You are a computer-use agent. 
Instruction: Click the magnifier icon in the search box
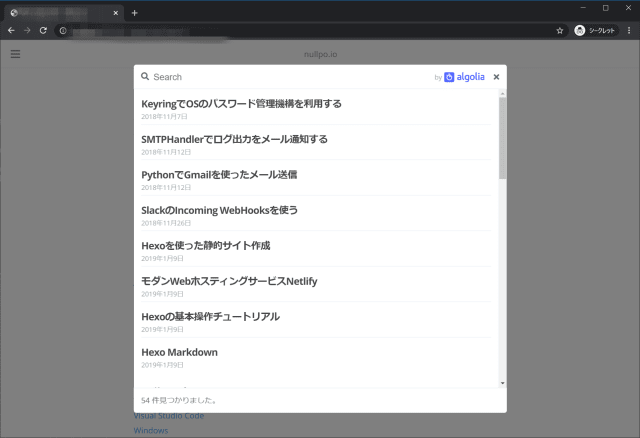tap(145, 76)
